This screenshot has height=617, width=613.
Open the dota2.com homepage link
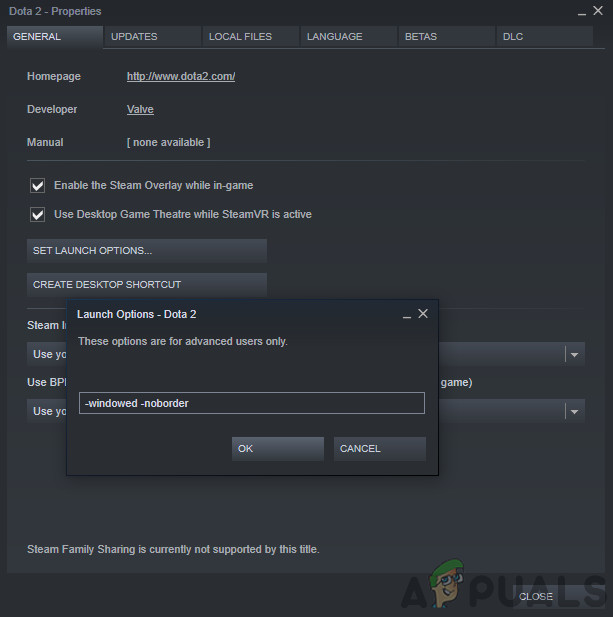pyautogui.click(x=181, y=76)
